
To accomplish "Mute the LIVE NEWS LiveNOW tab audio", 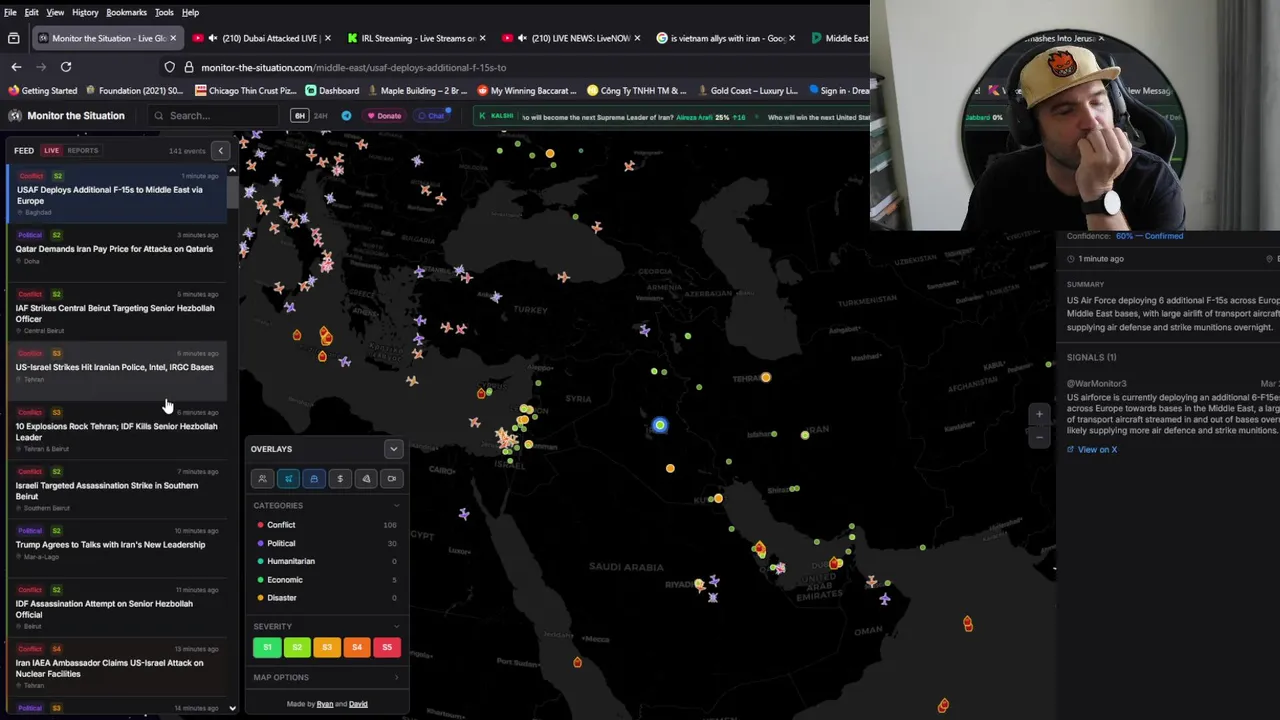I will coord(522,38).
